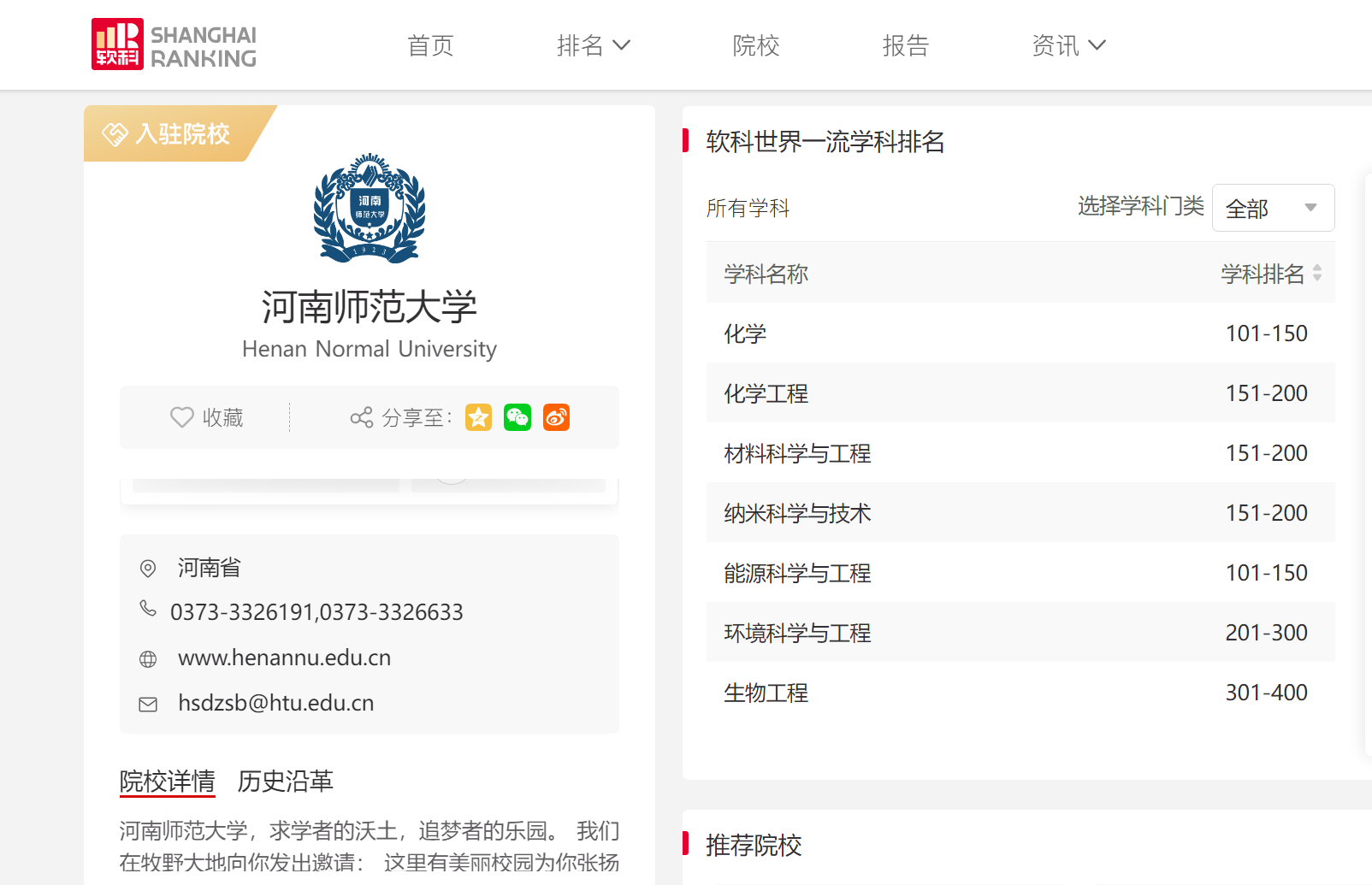Click the ShanghaiRanking logo
This screenshot has width=1372, height=885.
(174, 44)
